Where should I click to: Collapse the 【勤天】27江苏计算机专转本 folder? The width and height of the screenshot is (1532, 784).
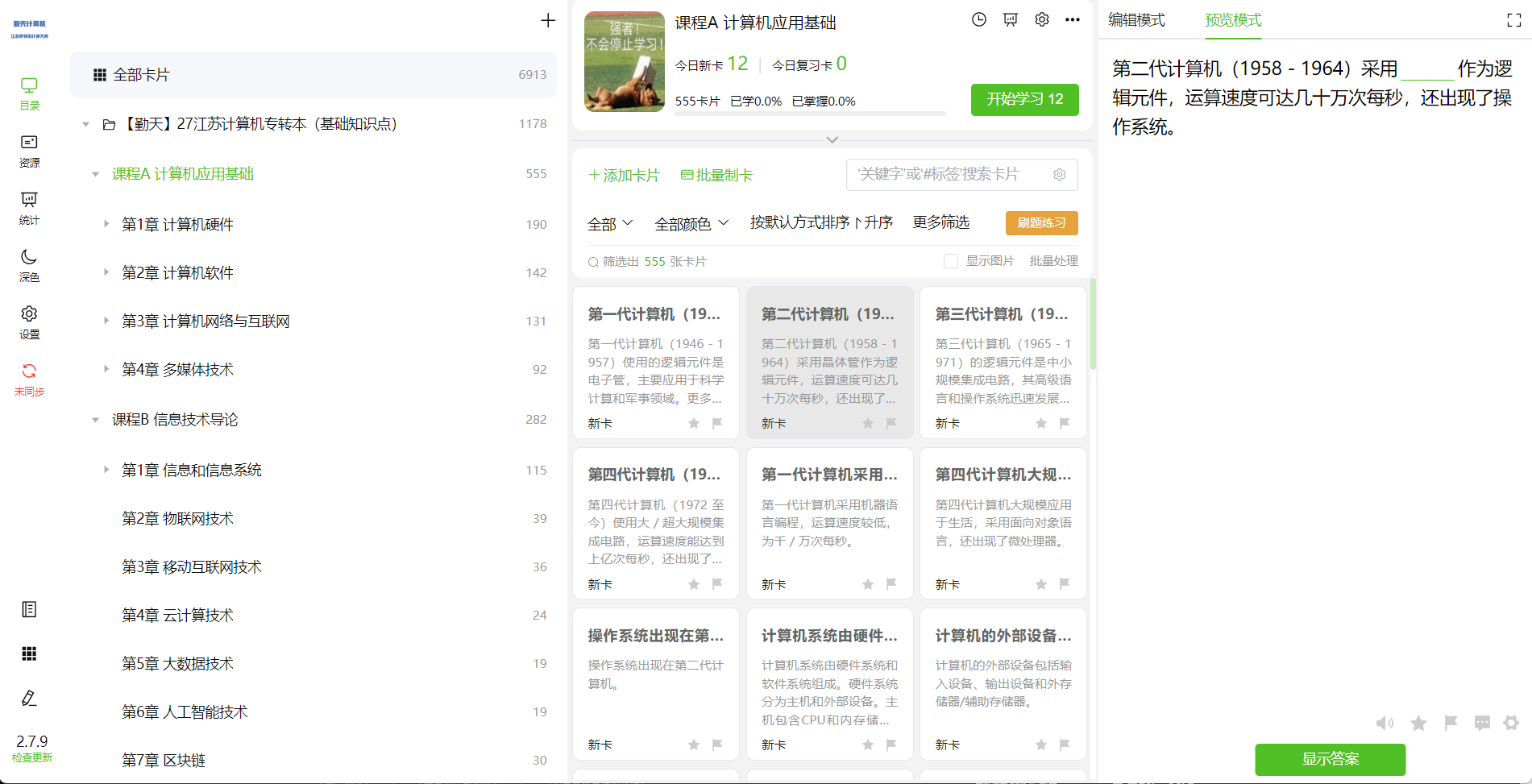pos(85,124)
